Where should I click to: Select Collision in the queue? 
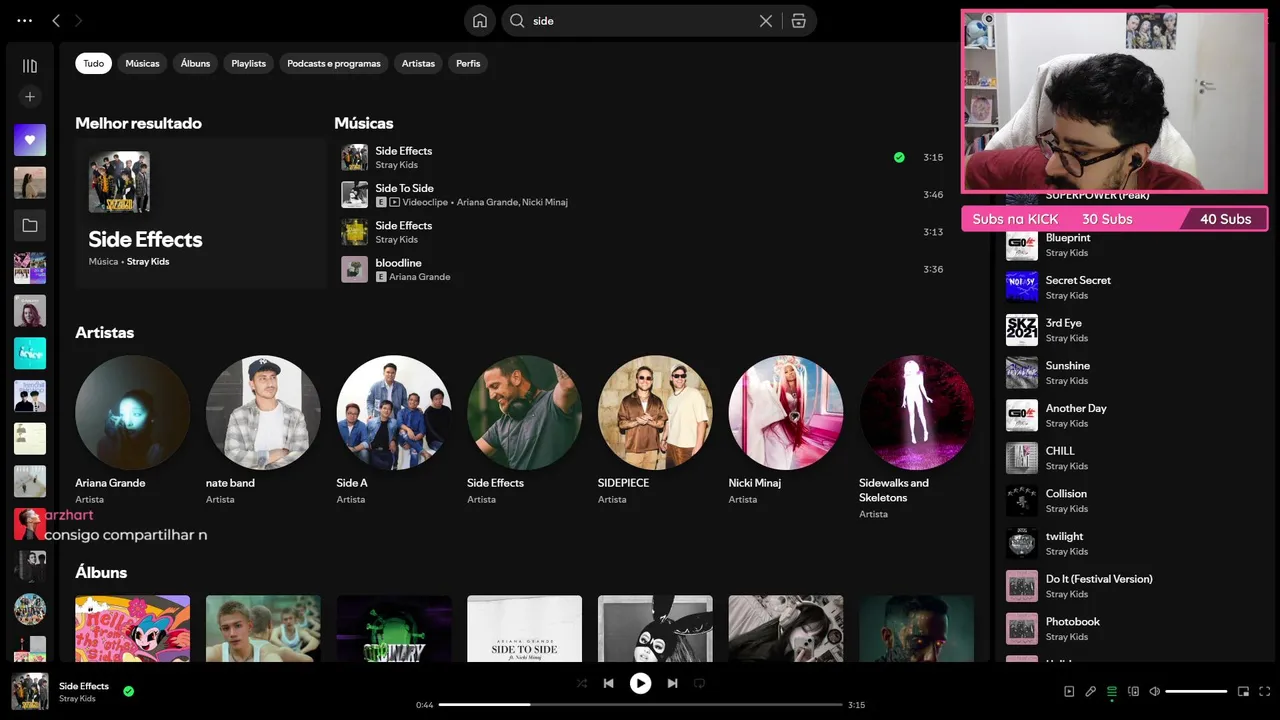tap(1134, 501)
